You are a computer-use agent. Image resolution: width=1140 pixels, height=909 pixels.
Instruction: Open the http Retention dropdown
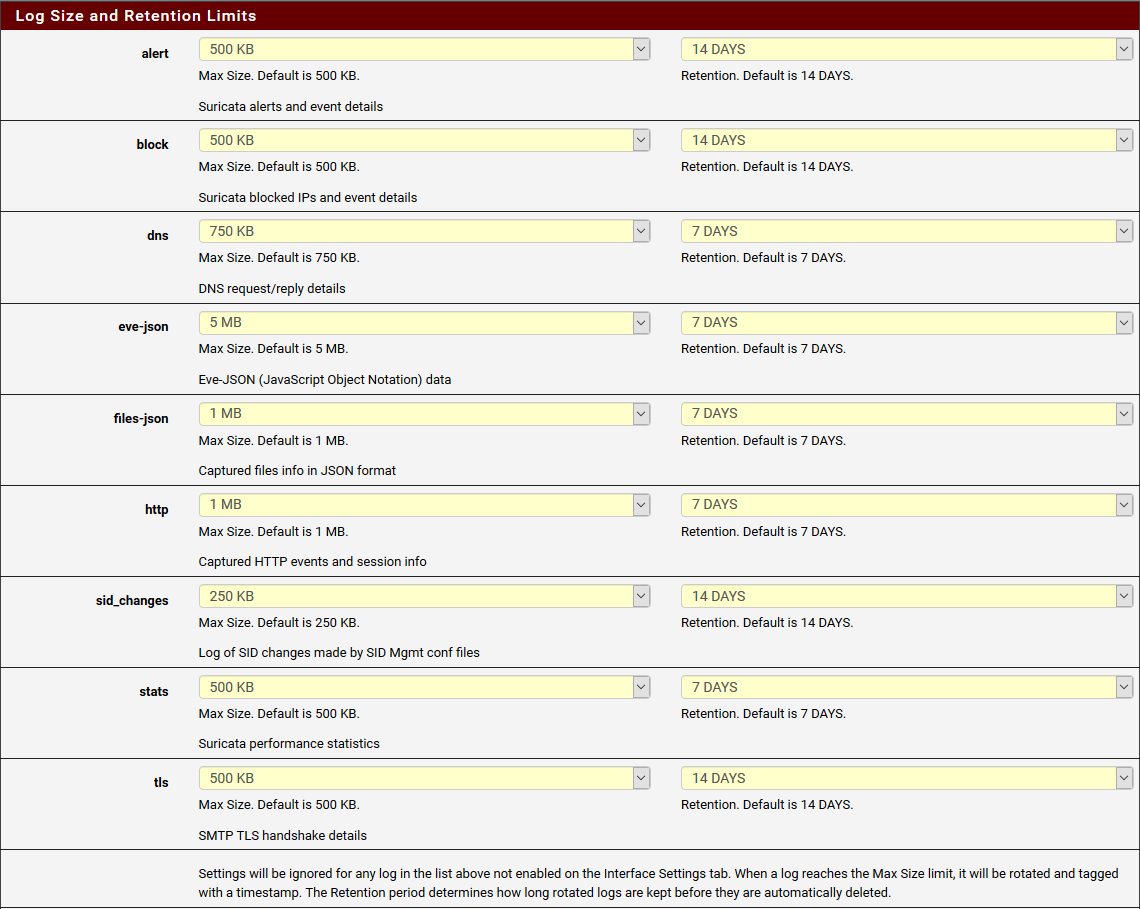pos(906,504)
